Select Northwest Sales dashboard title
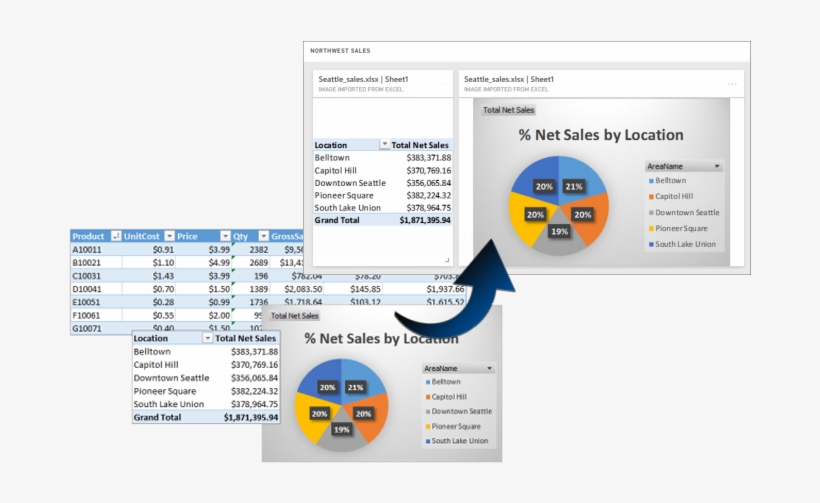The image size is (820, 503). pos(338,50)
